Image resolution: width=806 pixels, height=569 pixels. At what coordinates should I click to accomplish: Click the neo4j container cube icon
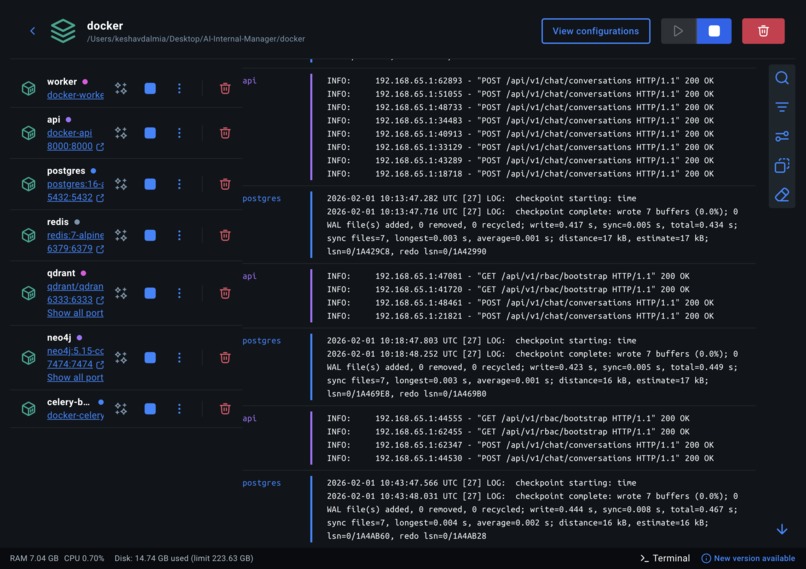(29, 357)
